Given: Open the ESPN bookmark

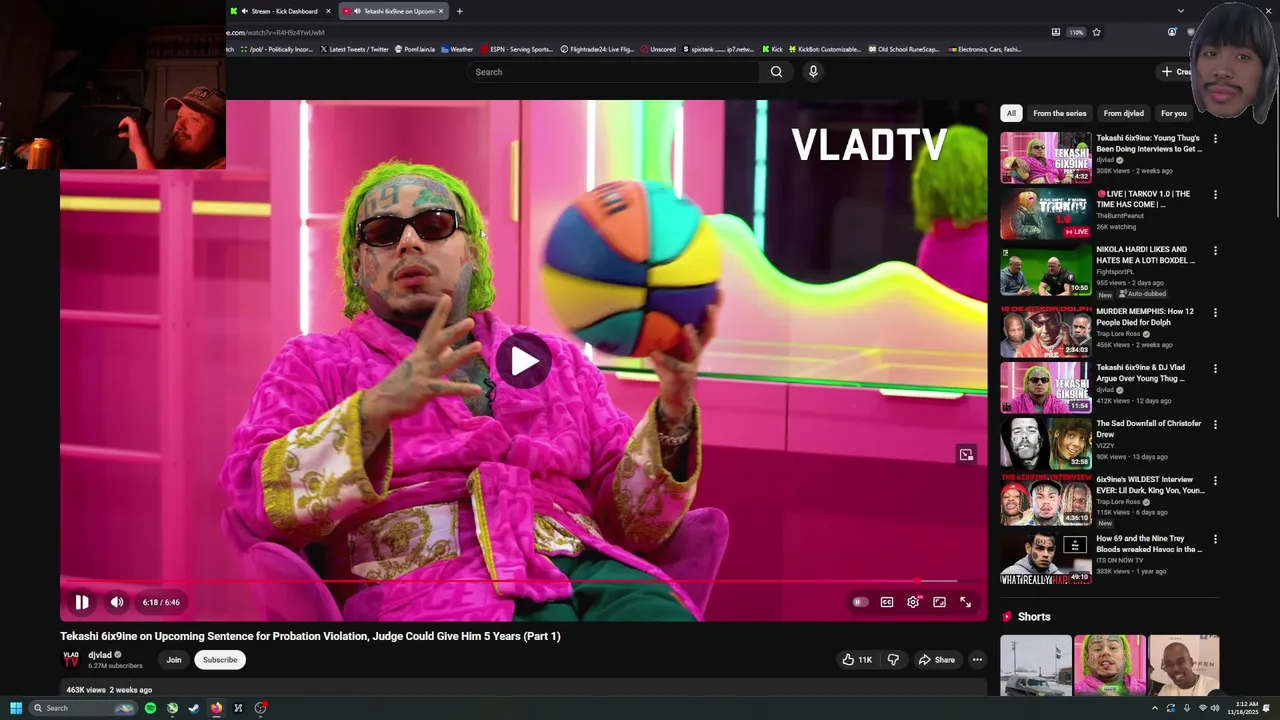Looking at the screenshot, I should click(x=517, y=49).
